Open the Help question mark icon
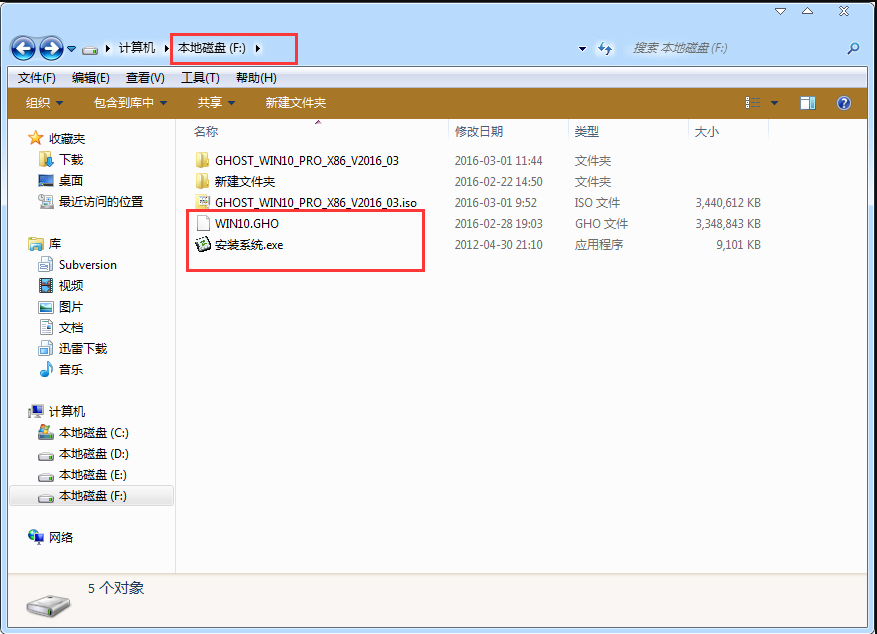Screen dimensions: 877x634 pyautogui.click(x=843, y=103)
